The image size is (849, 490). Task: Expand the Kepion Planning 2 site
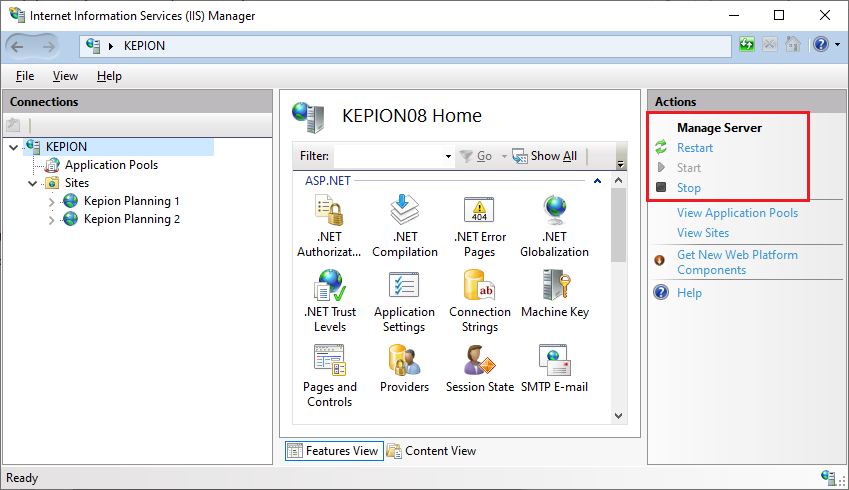point(51,220)
